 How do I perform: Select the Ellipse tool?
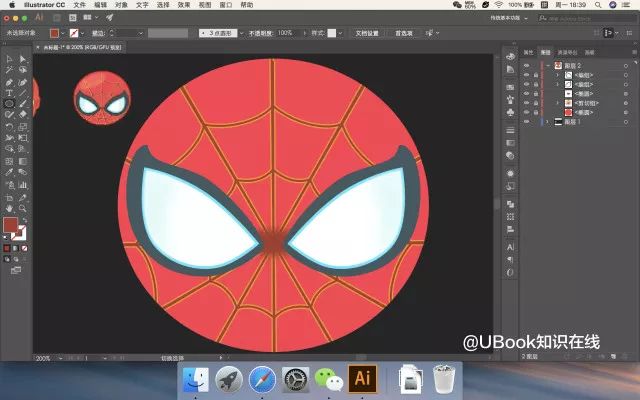tap(9, 104)
